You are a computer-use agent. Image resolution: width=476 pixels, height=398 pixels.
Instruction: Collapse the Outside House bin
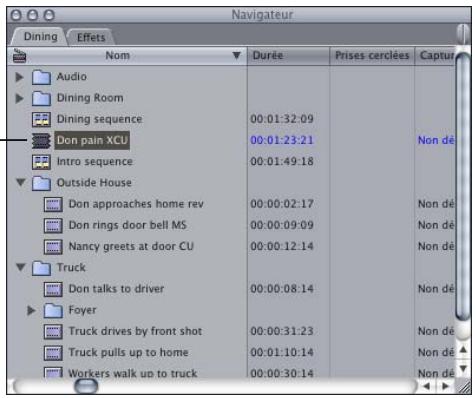click(21, 182)
